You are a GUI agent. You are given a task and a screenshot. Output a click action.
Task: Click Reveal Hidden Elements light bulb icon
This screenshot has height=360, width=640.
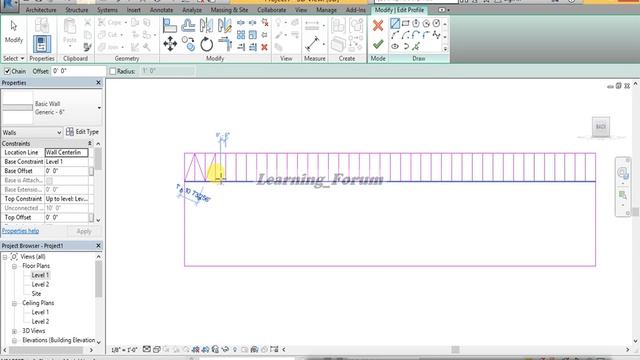pyautogui.click(x=235, y=349)
